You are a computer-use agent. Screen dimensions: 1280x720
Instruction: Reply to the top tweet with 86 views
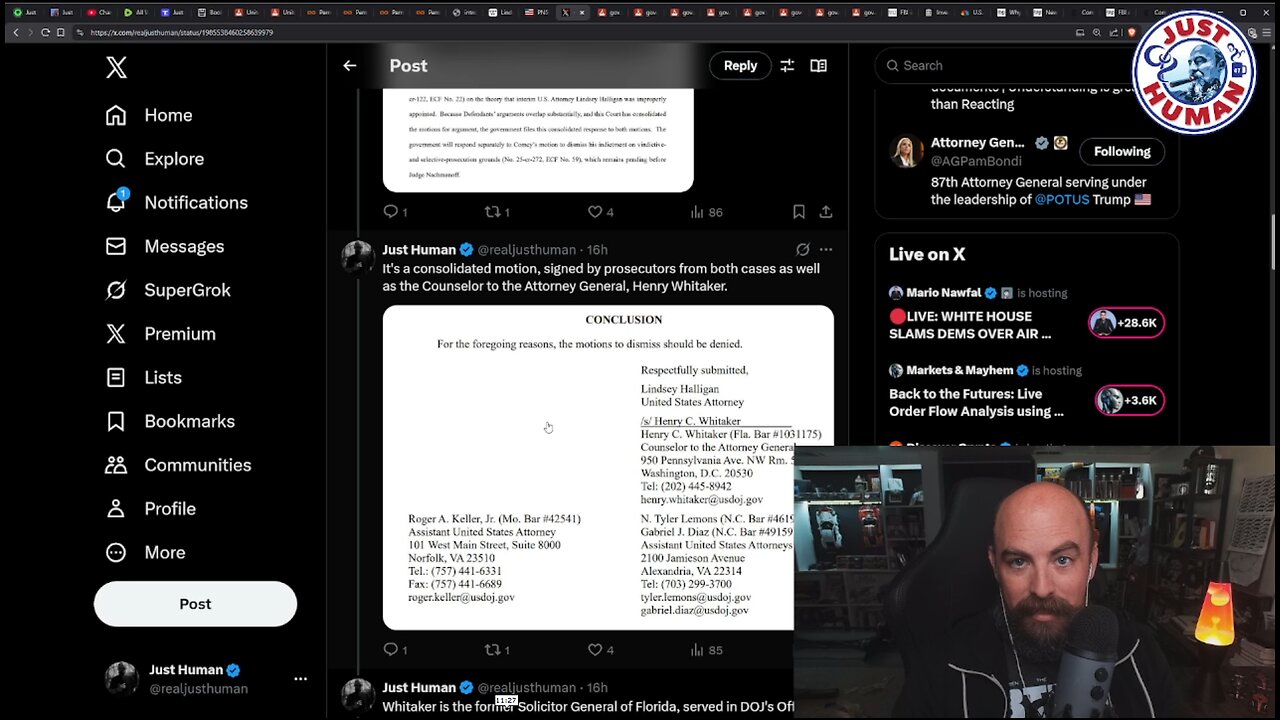391,212
